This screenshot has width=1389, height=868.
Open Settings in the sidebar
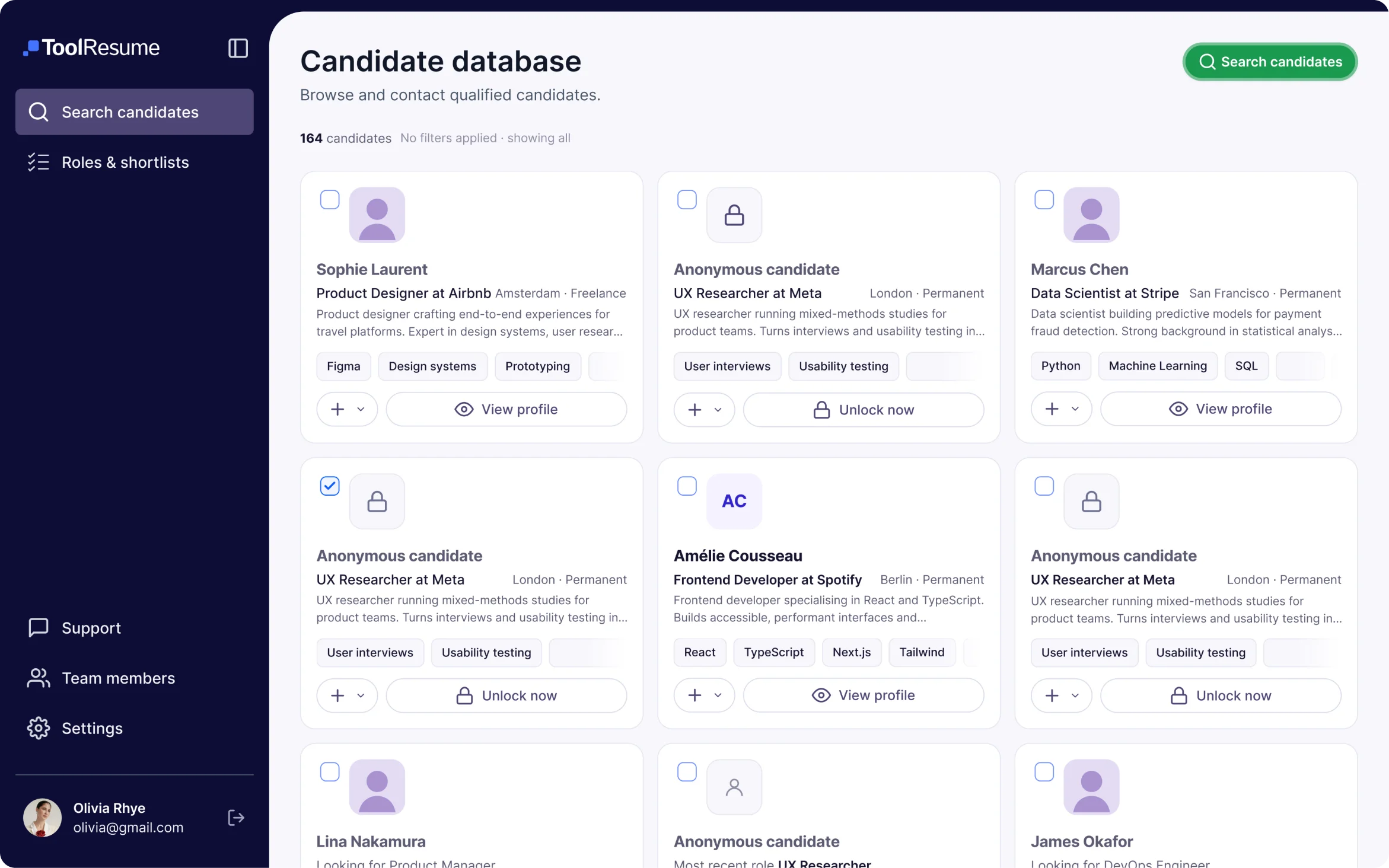(x=134, y=728)
